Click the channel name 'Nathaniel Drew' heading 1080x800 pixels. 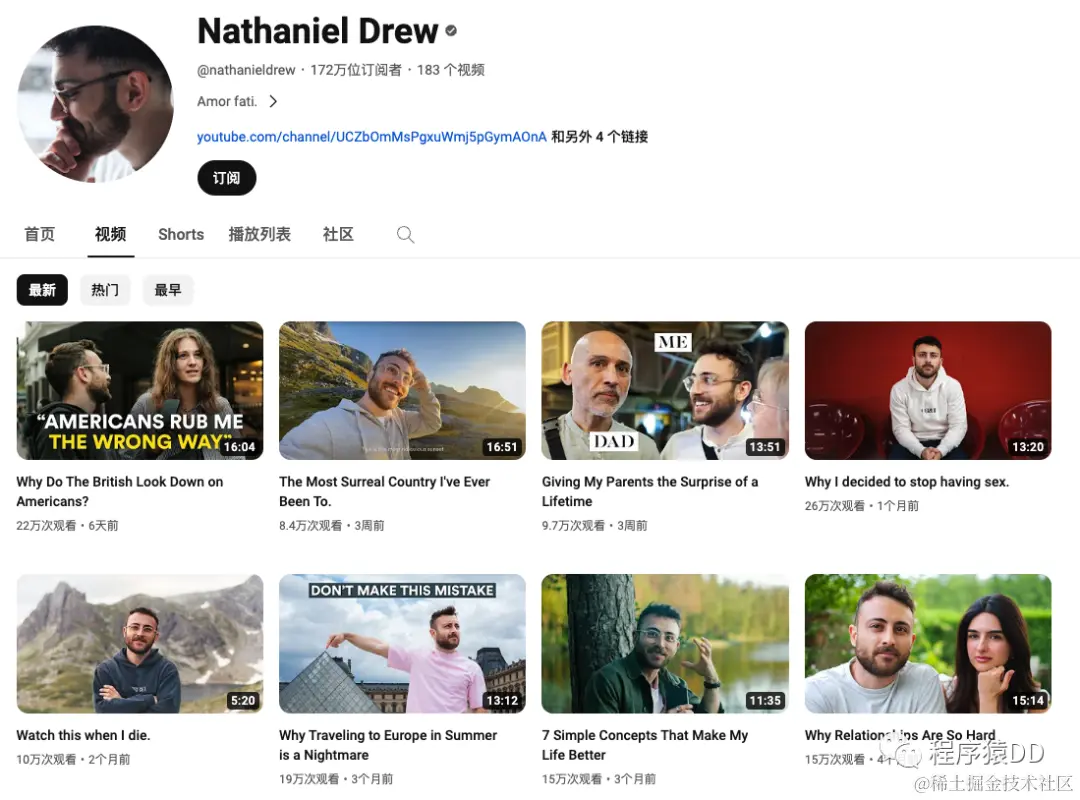pos(318,31)
